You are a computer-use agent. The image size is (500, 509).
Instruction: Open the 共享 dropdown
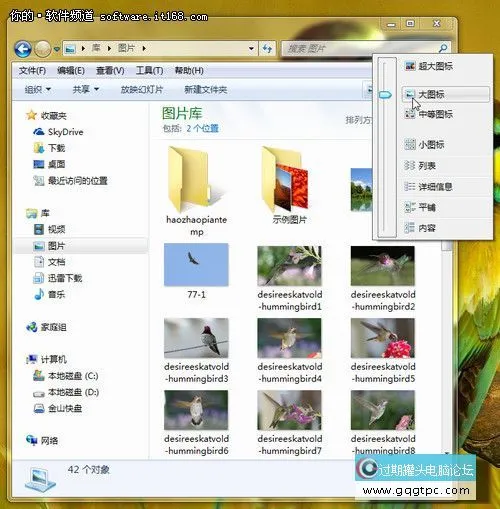[x=86, y=89]
